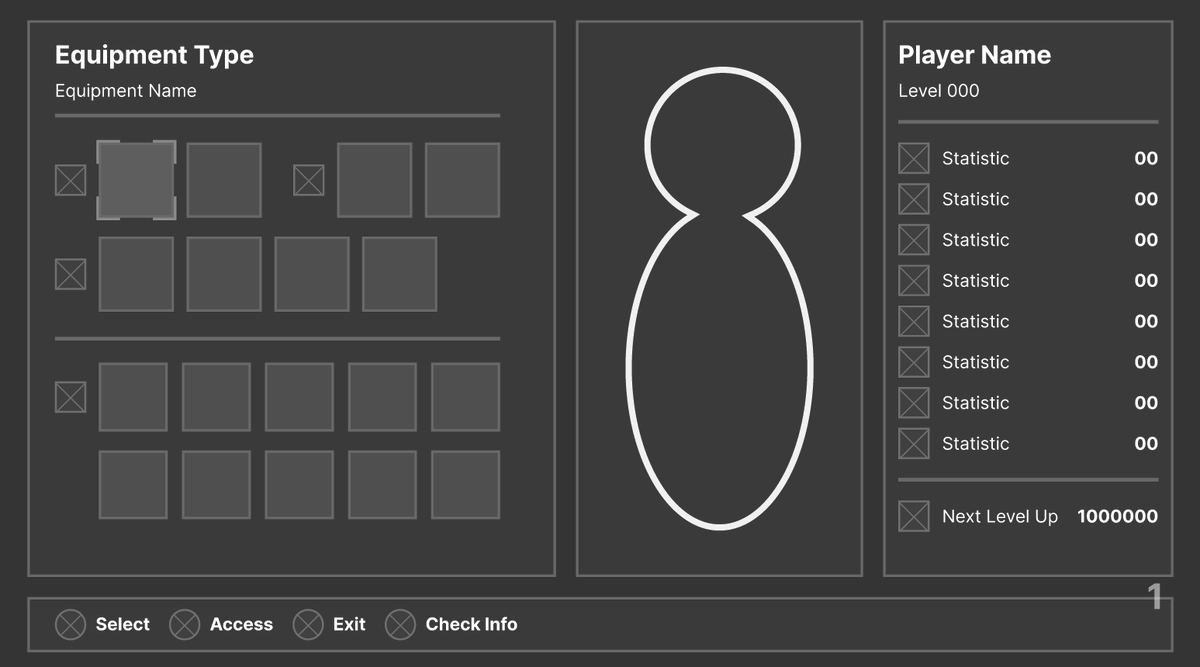This screenshot has width=1200, height=667.
Task: Click the category icon of the four-slot row
Action: (x=70, y=274)
